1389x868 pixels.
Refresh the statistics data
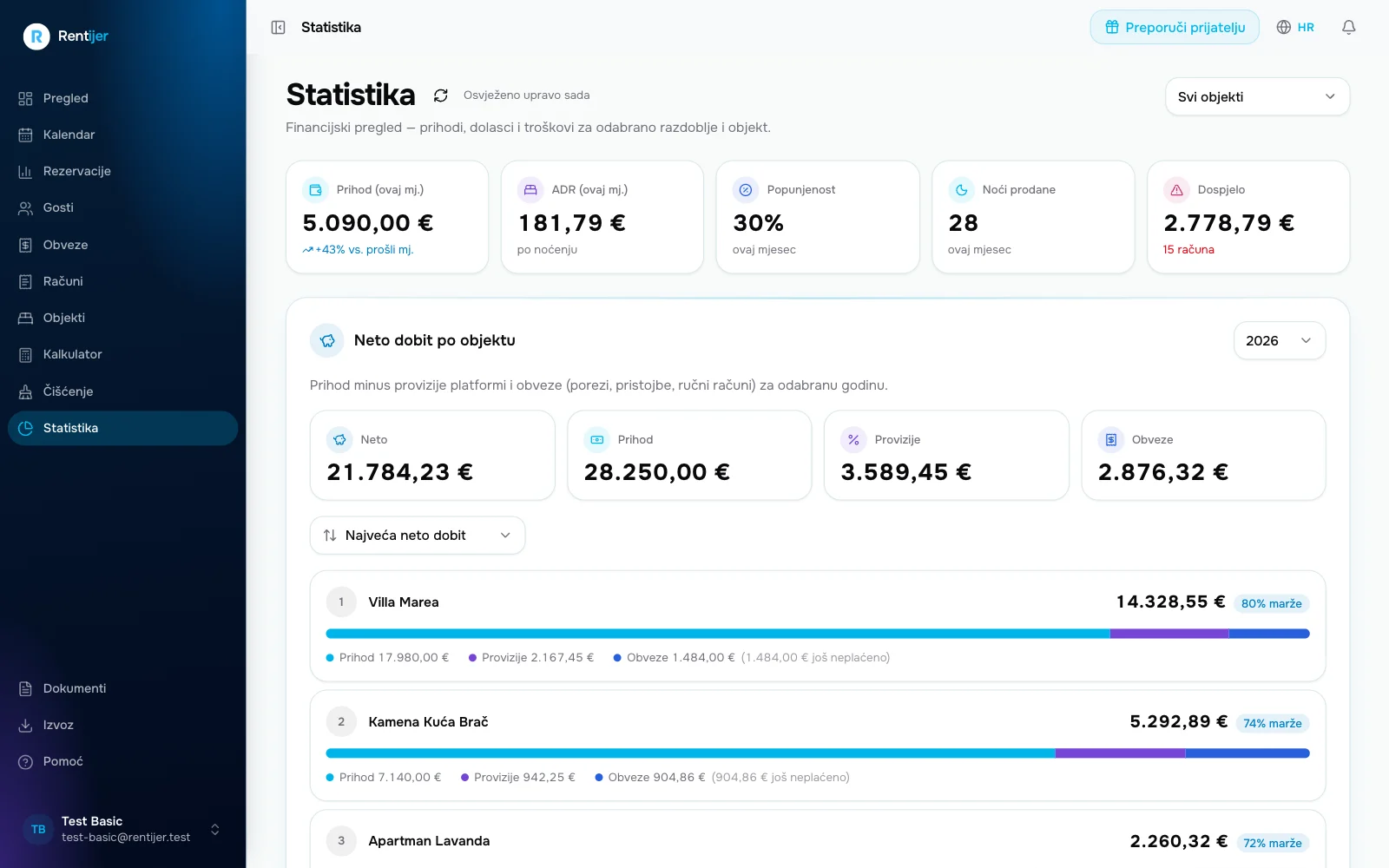pos(441,95)
